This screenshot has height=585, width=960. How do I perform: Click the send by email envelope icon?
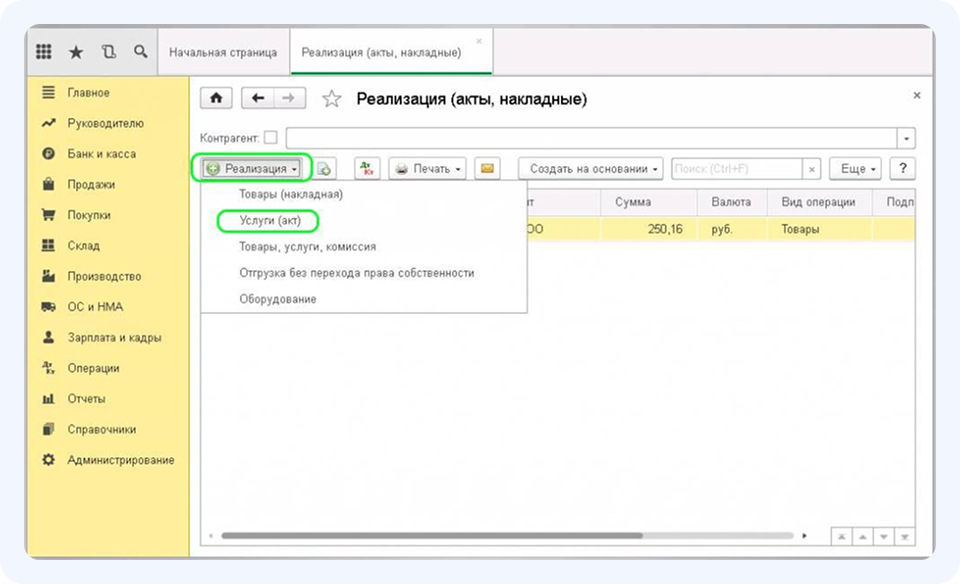click(x=487, y=169)
